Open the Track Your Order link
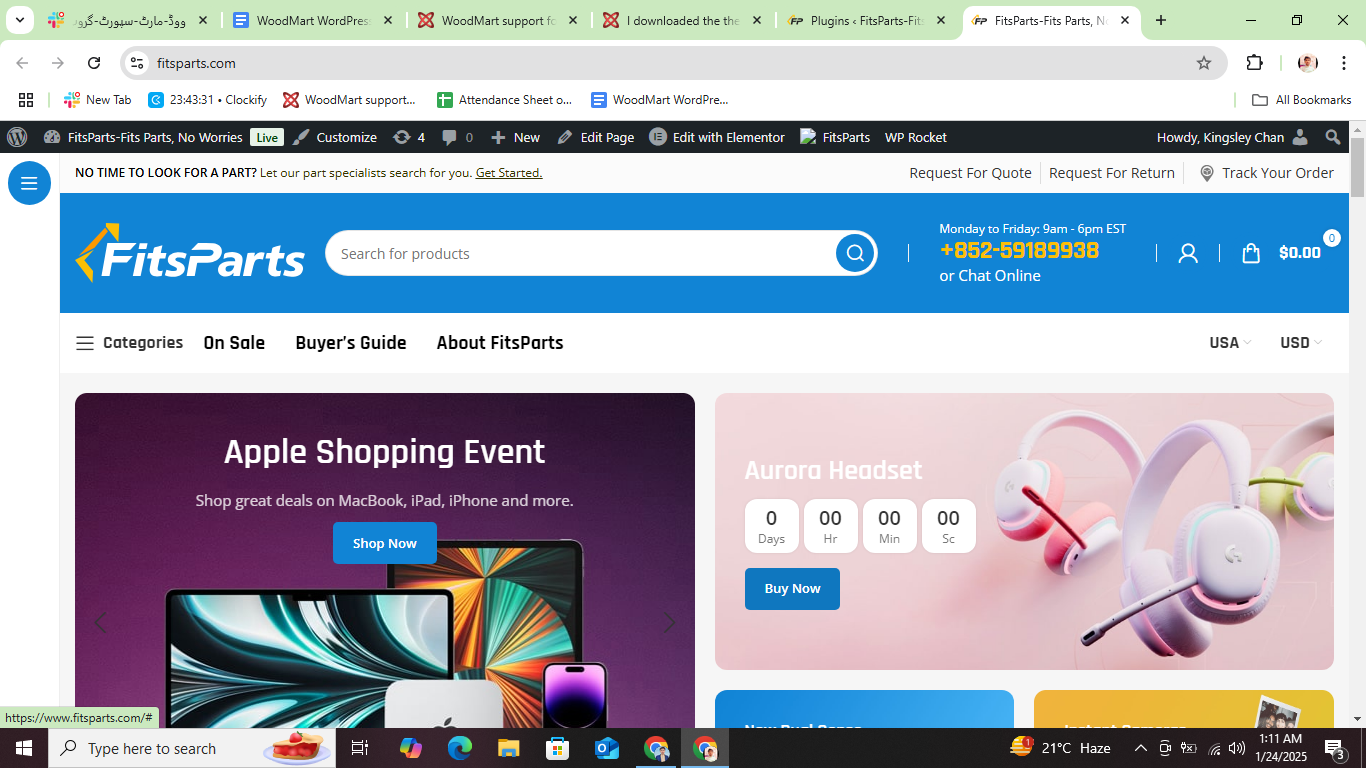The width and height of the screenshot is (1366, 768). coord(1266,173)
